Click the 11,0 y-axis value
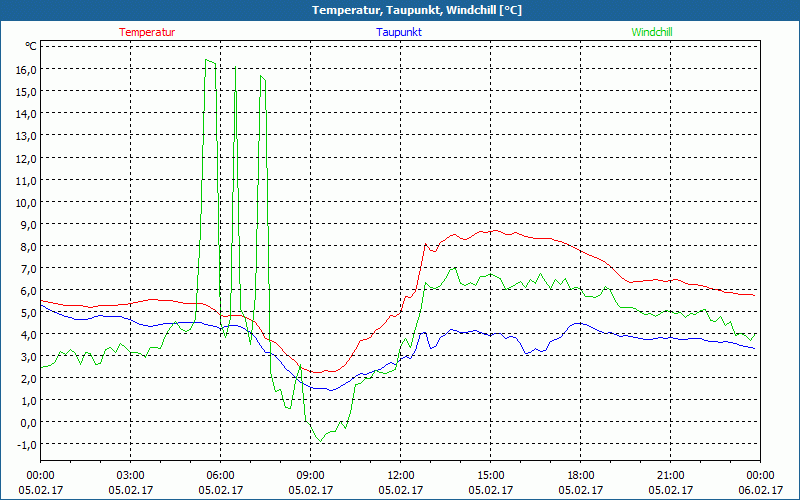 point(26,180)
